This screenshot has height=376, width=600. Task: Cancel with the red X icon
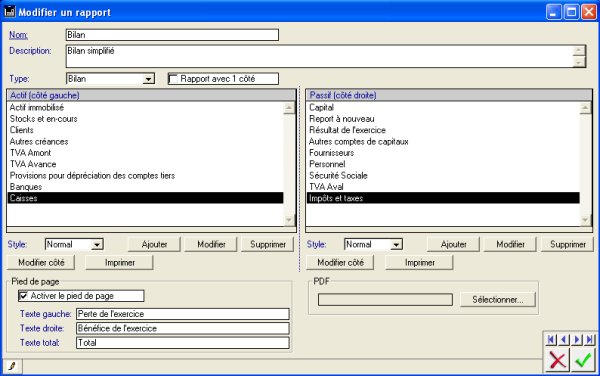tap(557, 360)
